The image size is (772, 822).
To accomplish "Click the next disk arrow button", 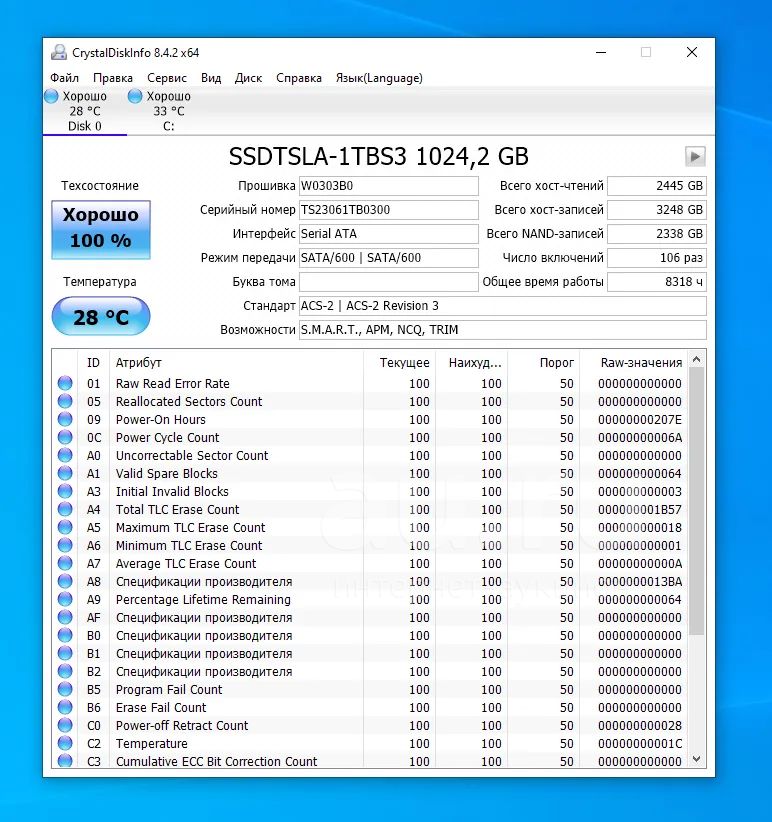I will (x=695, y=156).
